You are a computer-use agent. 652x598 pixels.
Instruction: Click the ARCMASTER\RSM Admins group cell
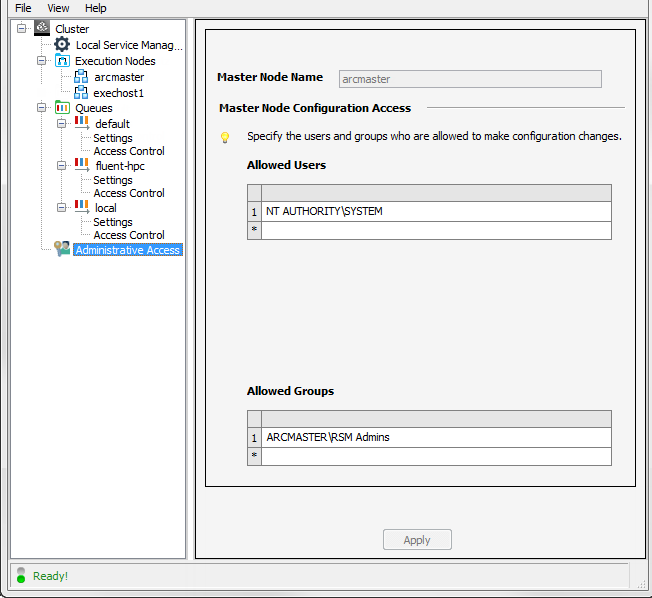436,437
